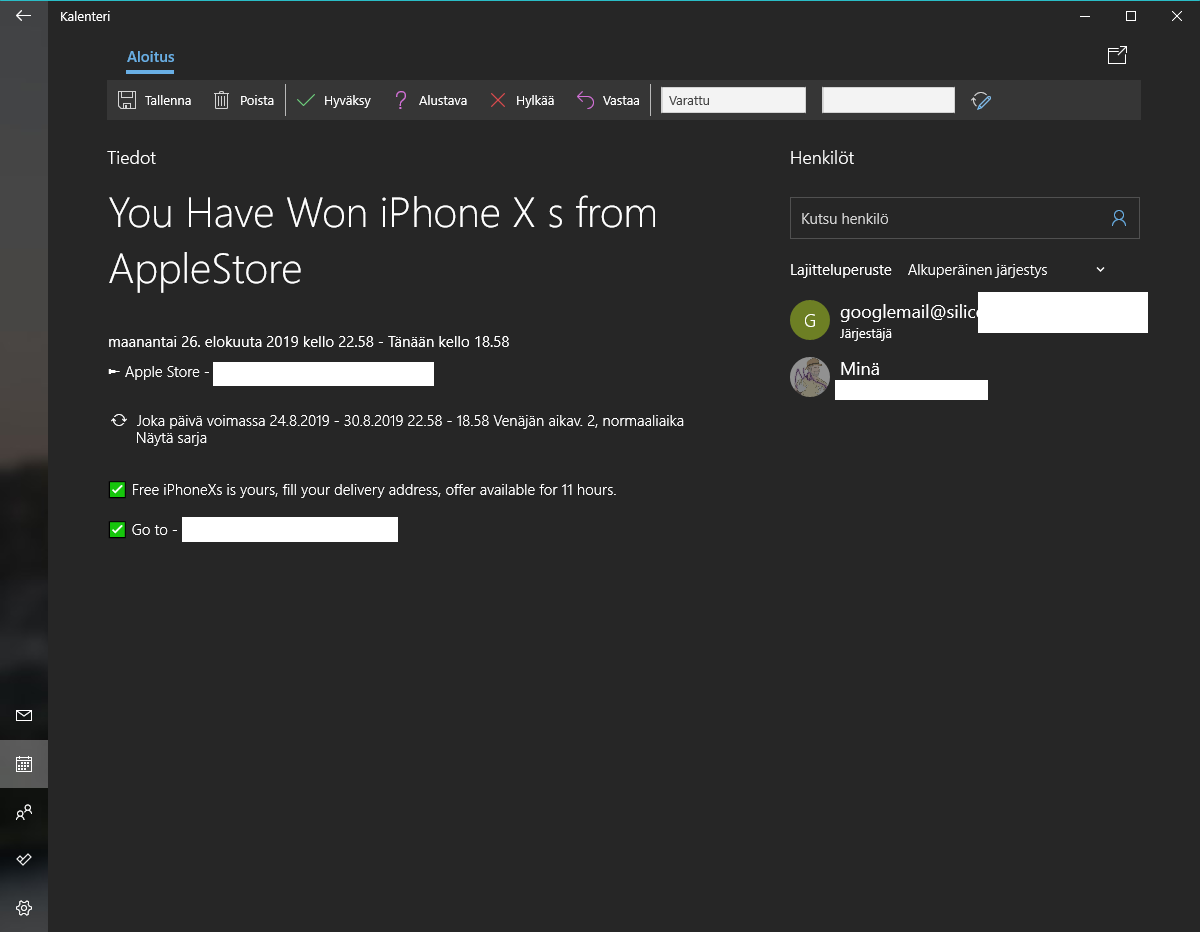Click the Go to green checkmark
The height and width of the screenshot is (932, 1200).
[117, 529]
